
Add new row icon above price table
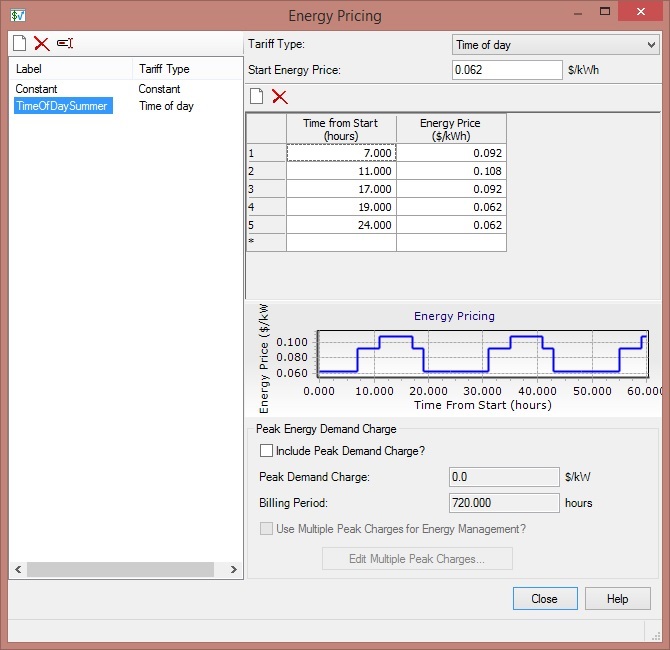tap(257, 96)
